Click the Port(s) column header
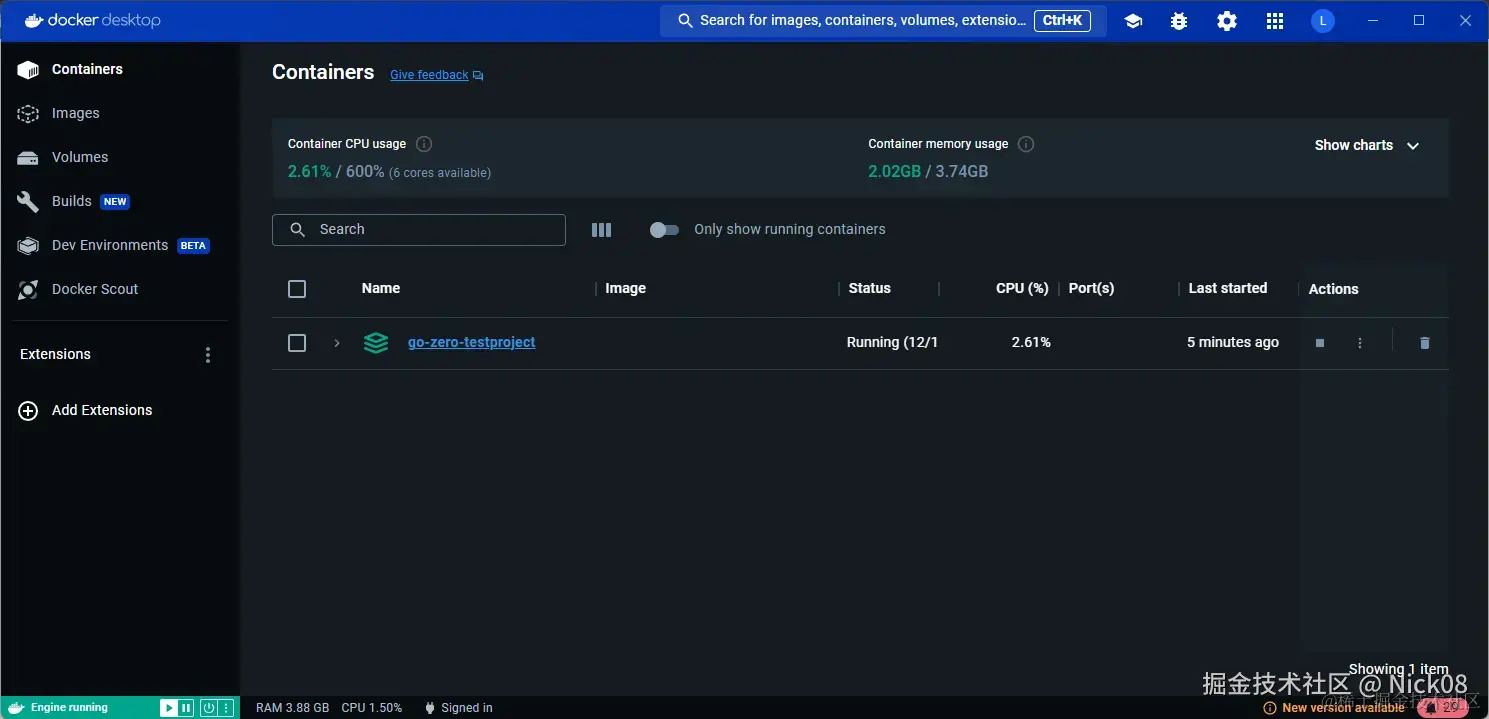Image resolution: width=1489 pixels, height=719 pixels. (x=1091, y=288)
